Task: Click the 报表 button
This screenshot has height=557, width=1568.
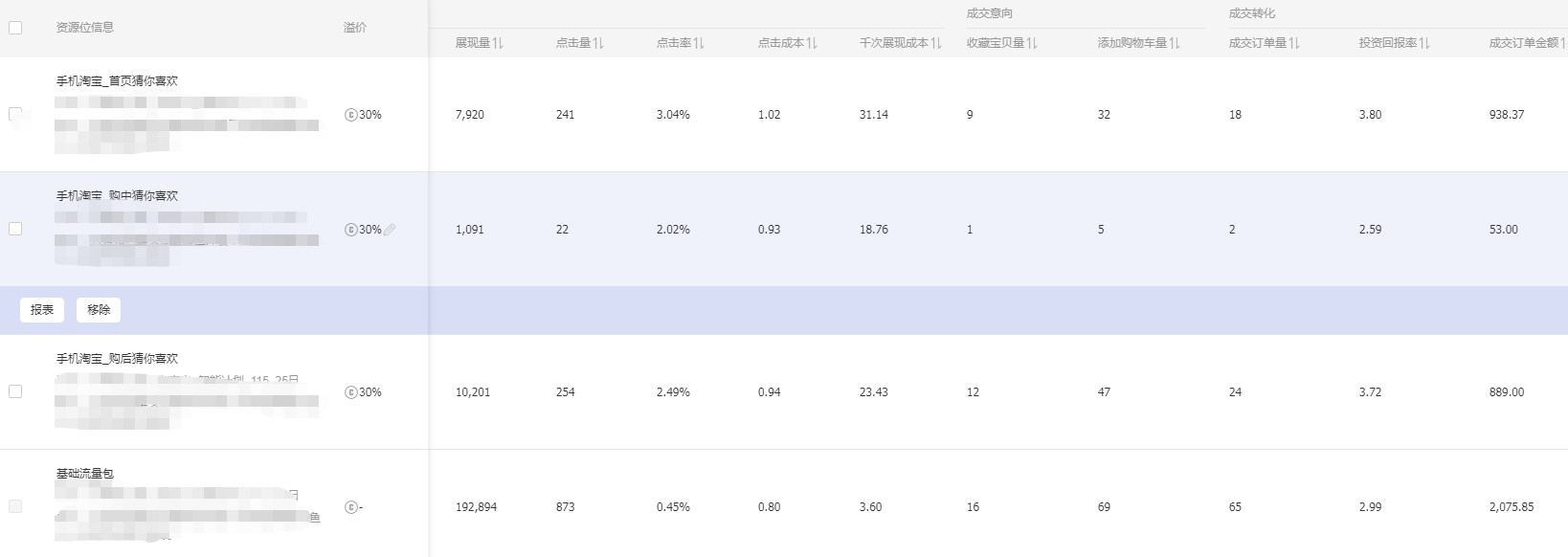Action: [x=42, y=310]
